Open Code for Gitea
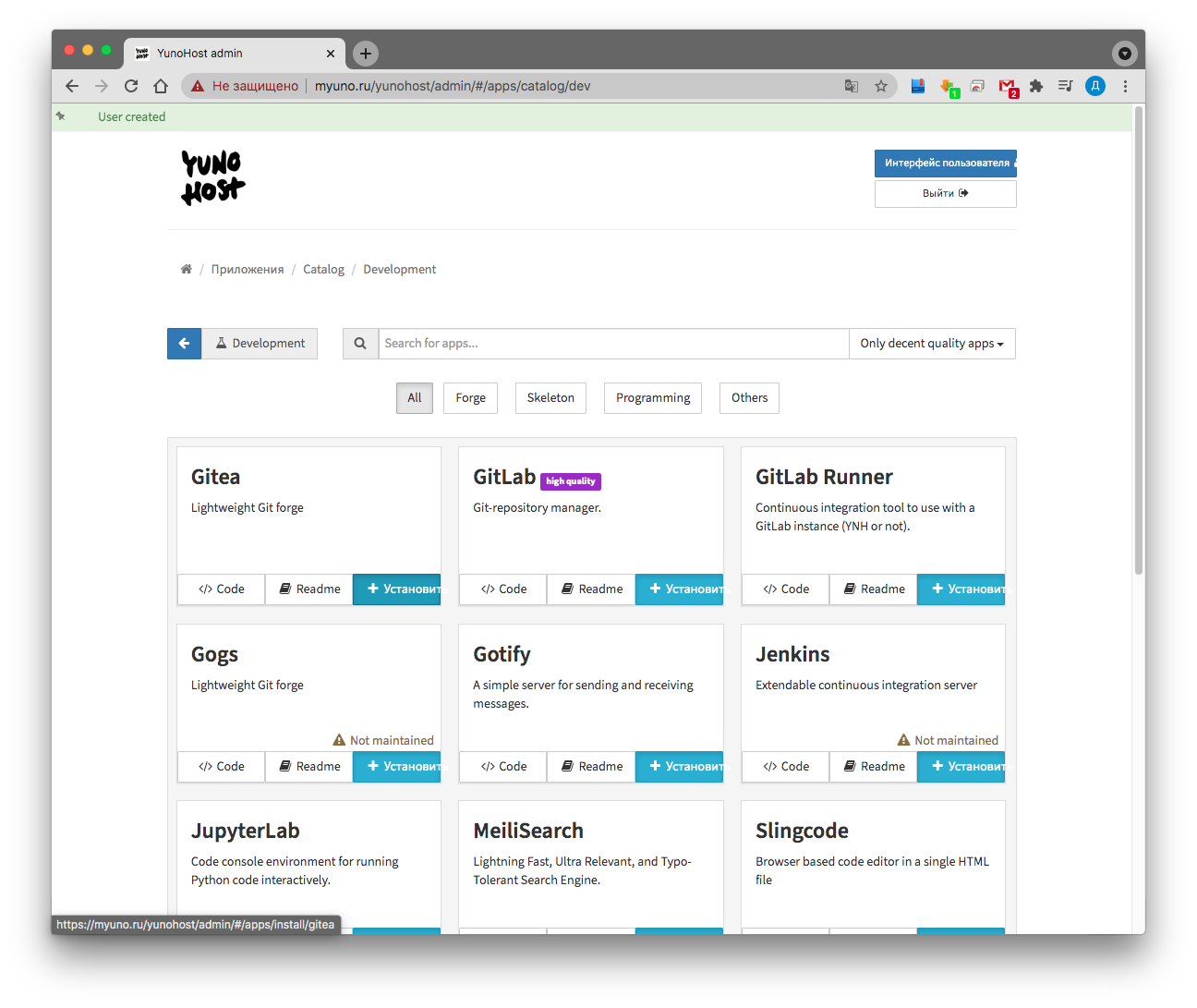 (x=222, y=589)
